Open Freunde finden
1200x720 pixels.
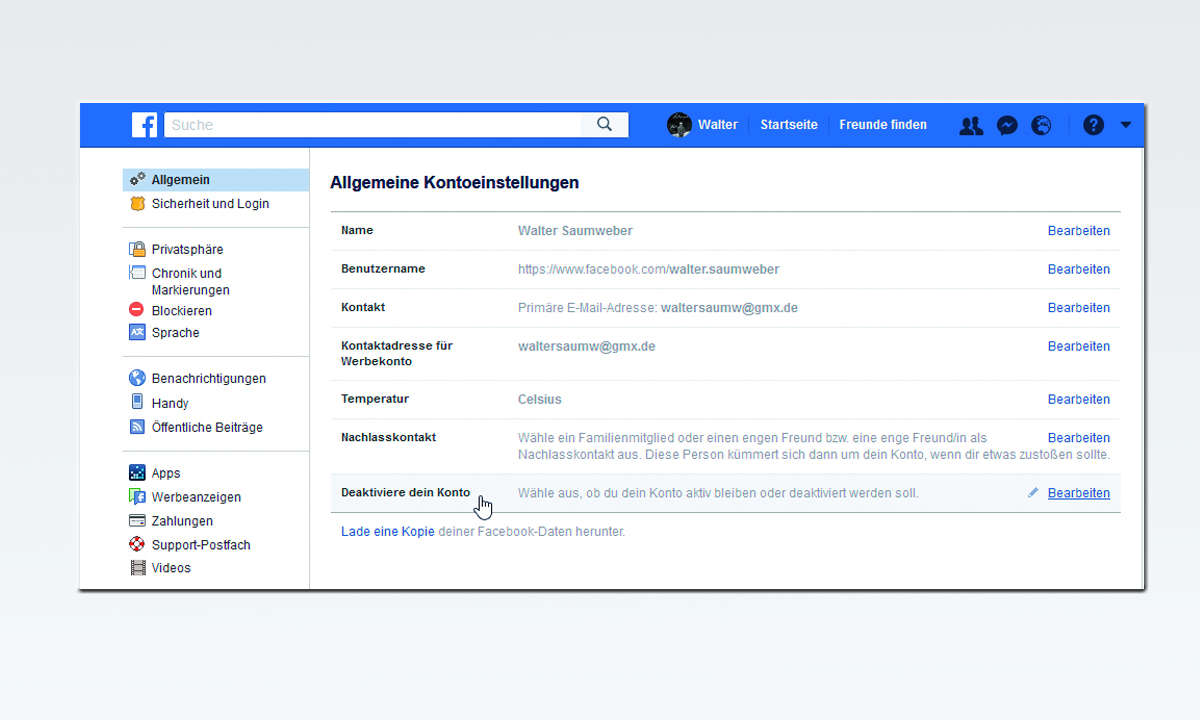click(x=883, y=125)
